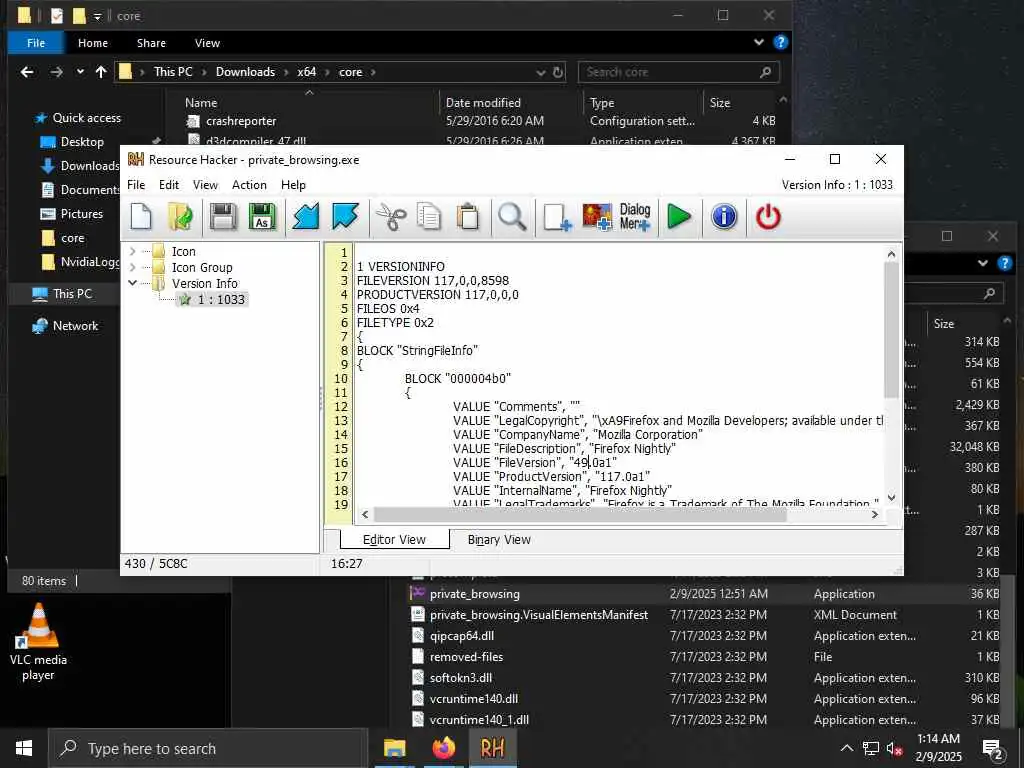Click the green Compile Script play button
The width and height of the screenshot is (1024, 768).
pyautogui.click(x=679, y=217)
